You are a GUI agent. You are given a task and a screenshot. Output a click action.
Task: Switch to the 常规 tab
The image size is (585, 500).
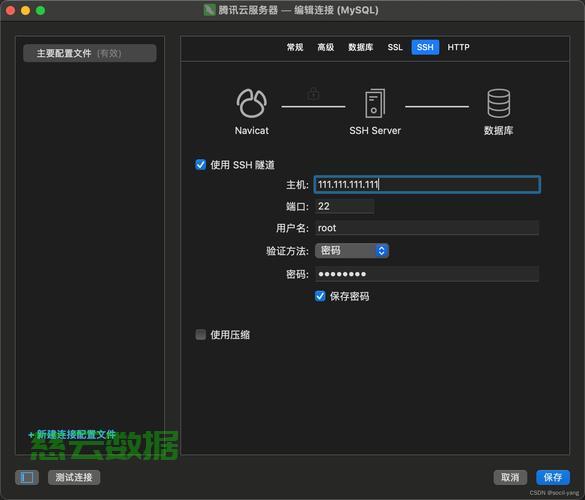(295, 47)
